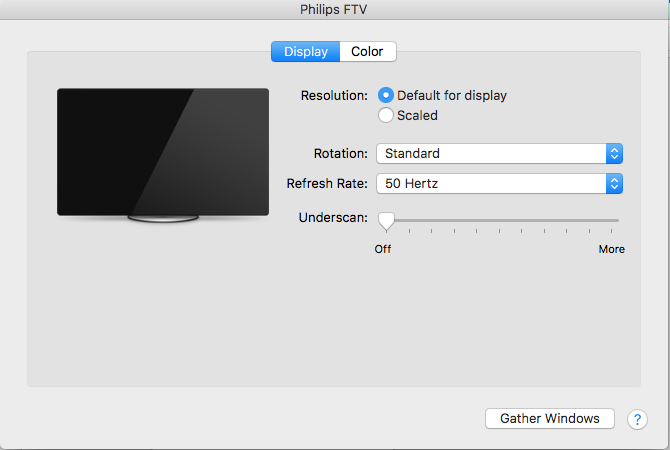
Task: Click the Refresh Rate label
Action: coord(327,183)
